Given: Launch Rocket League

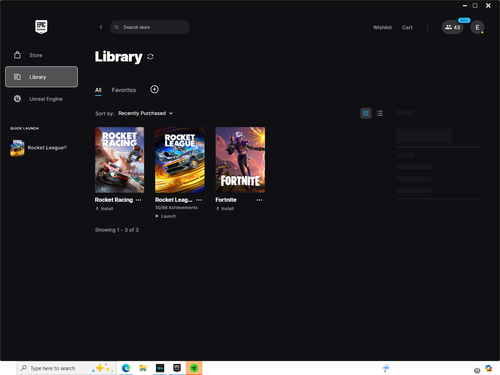Looking at the screenshot, I should click(166, 216).
